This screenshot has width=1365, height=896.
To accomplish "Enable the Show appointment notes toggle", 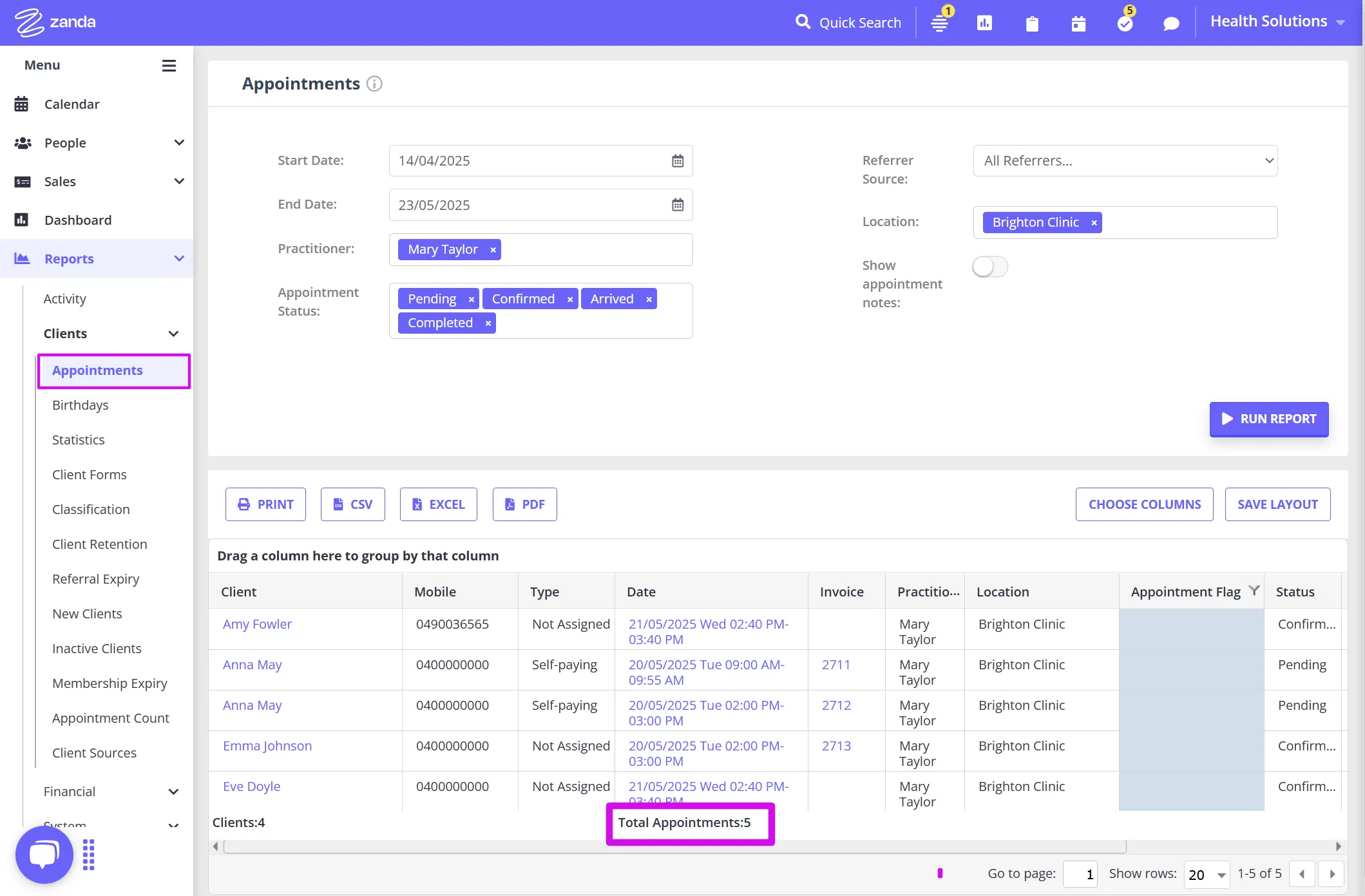I will 990,266.
